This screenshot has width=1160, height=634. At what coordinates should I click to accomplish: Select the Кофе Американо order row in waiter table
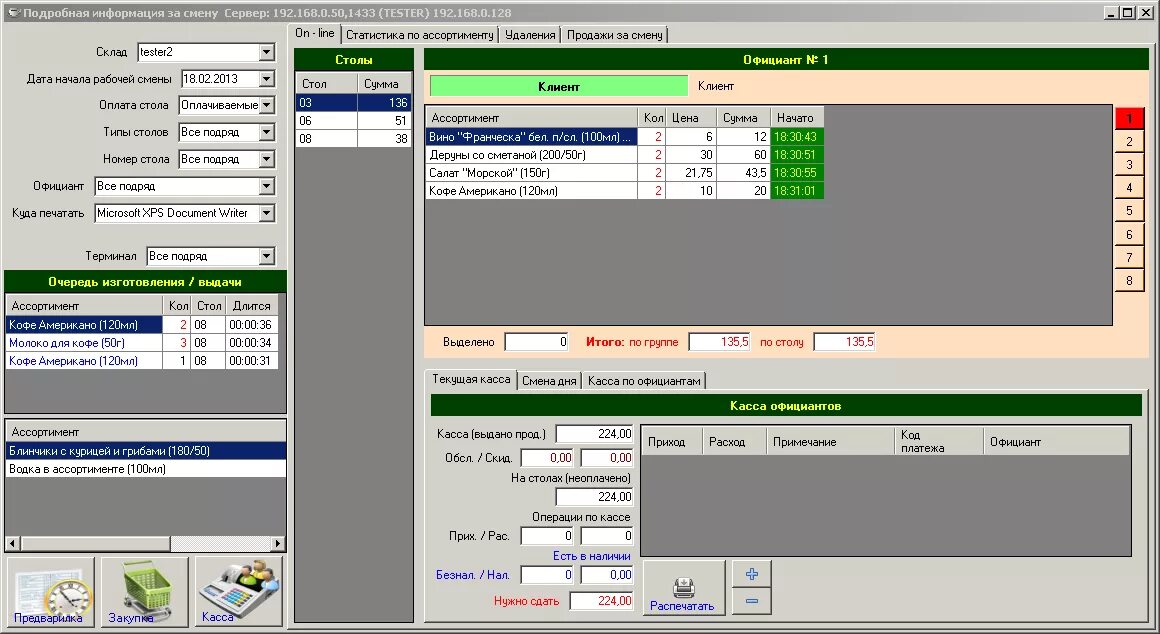(x=624, y=191)
